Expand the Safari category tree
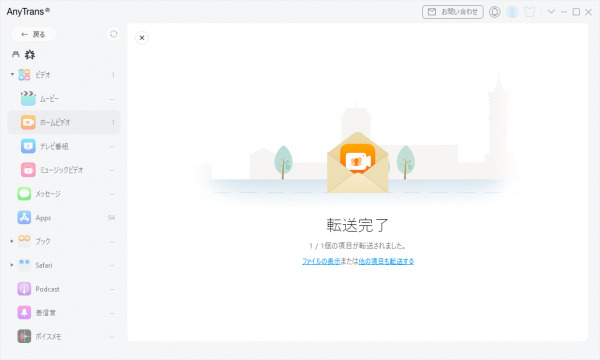This screenshot has height=360, width=600. tap(12, 265)
